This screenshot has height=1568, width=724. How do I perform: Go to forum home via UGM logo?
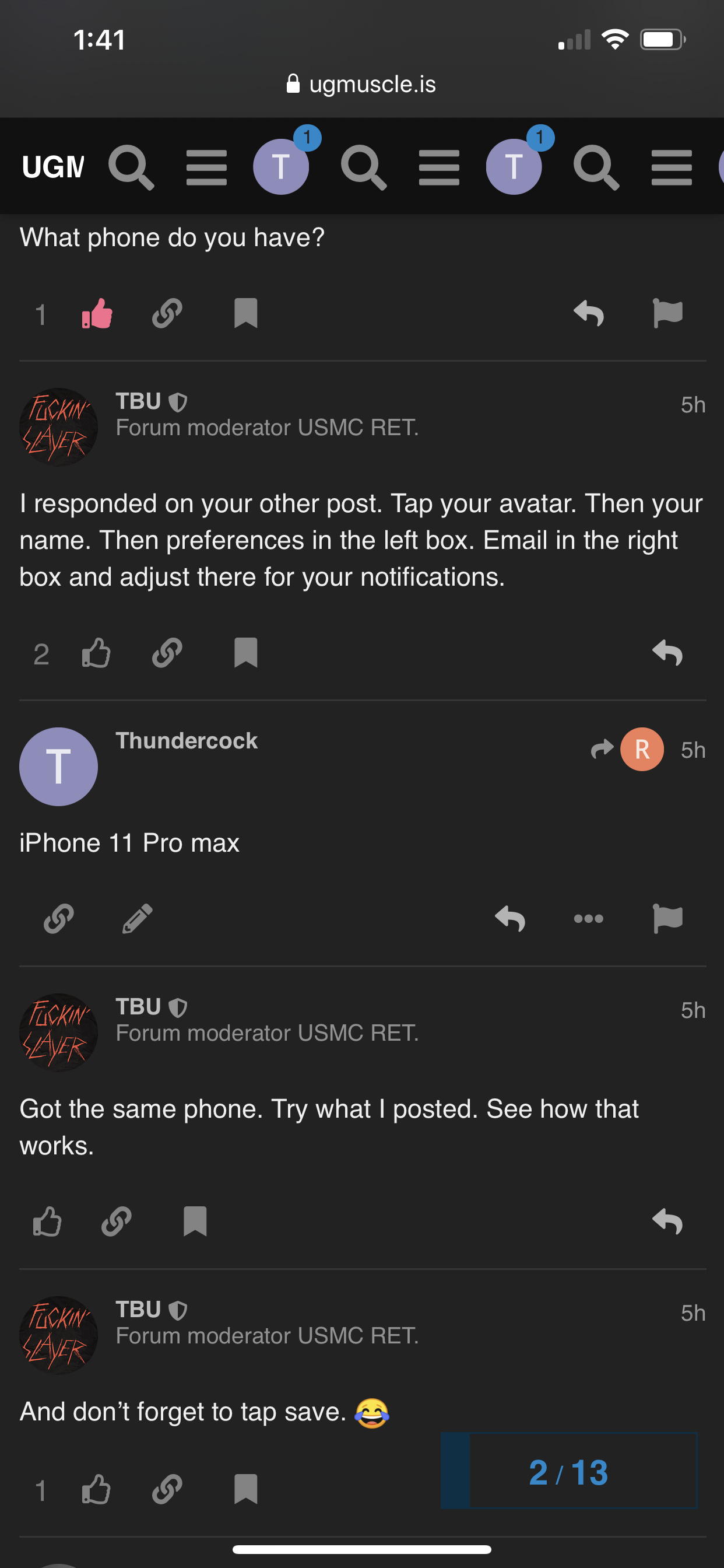pos(53,167)
